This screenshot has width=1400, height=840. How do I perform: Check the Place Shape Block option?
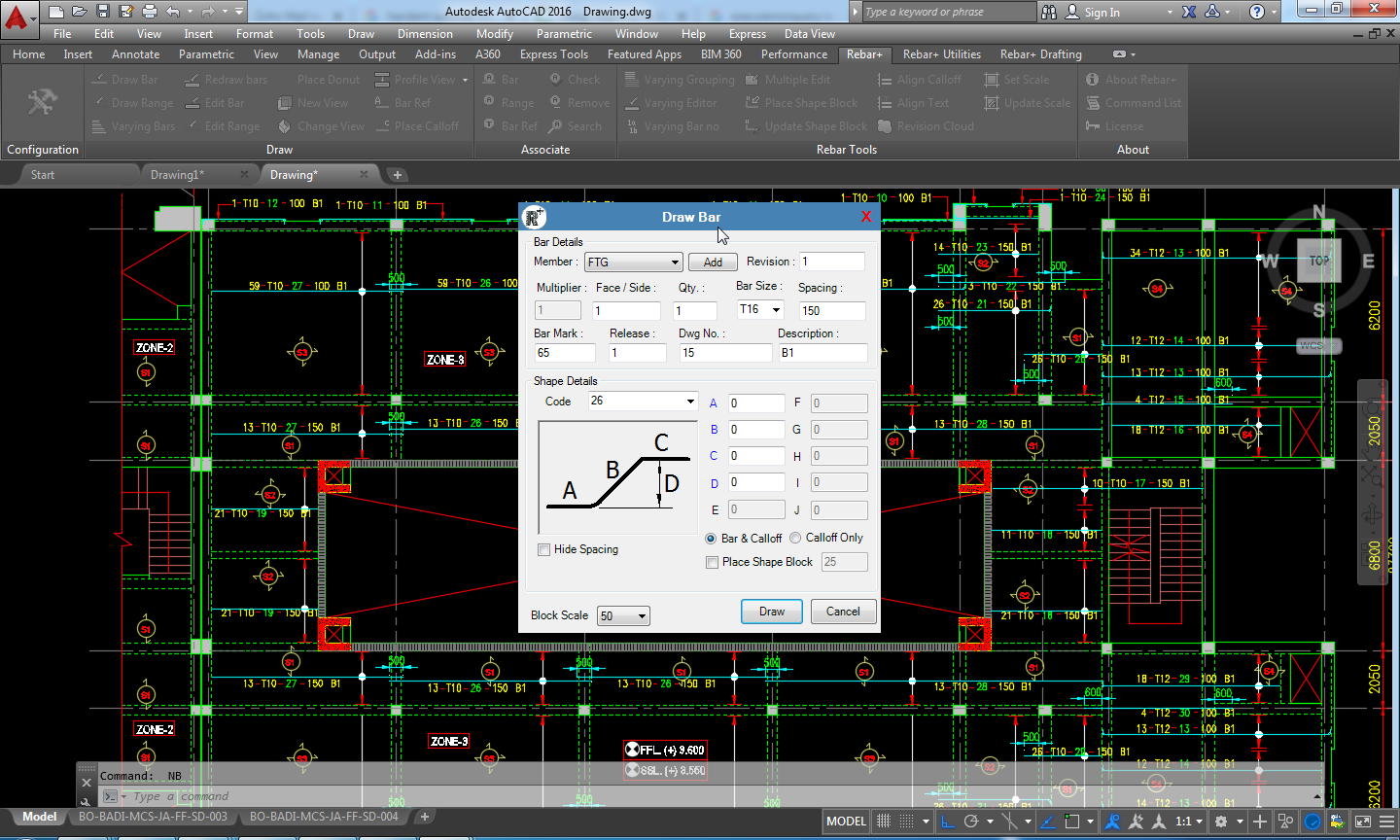pos(713,562)
